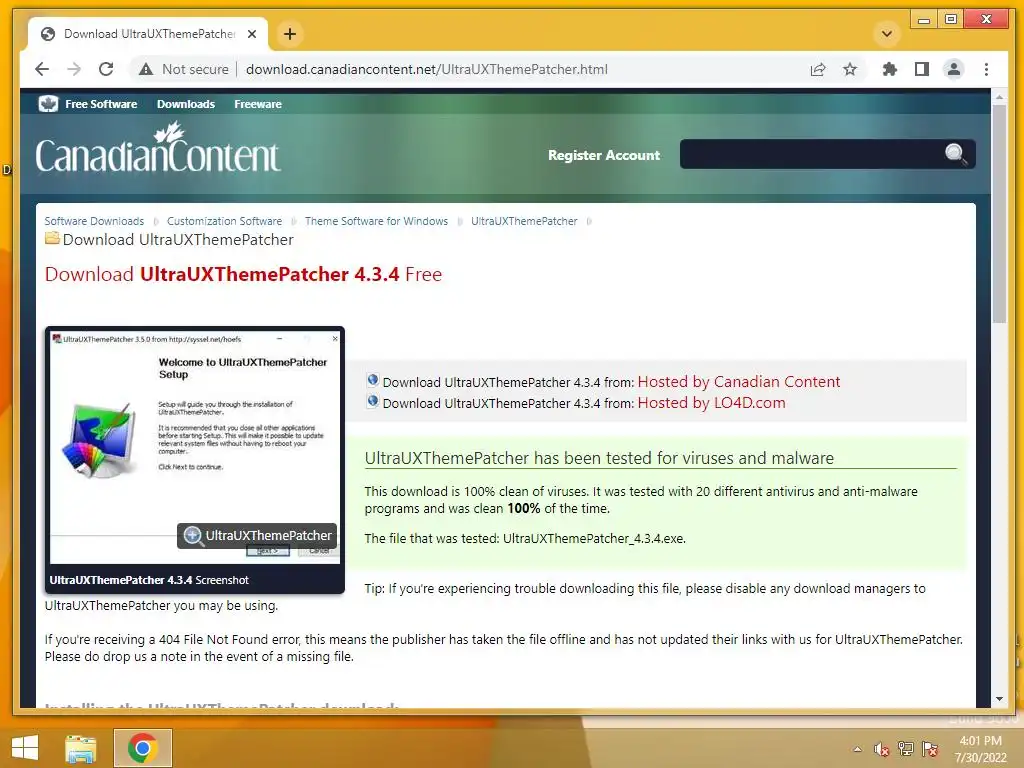Screen dimensions: 1024x768
Task: Click the Download UltraUXThemePatcher 4.3.4 Free heading
Action: pyautogui.click(x=243, y=274)
